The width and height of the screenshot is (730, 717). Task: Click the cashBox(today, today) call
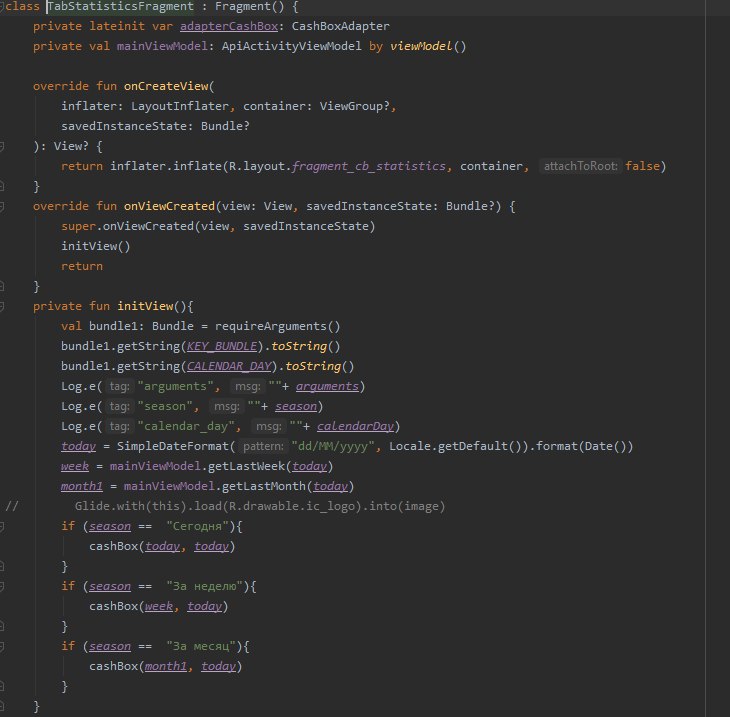162,547
